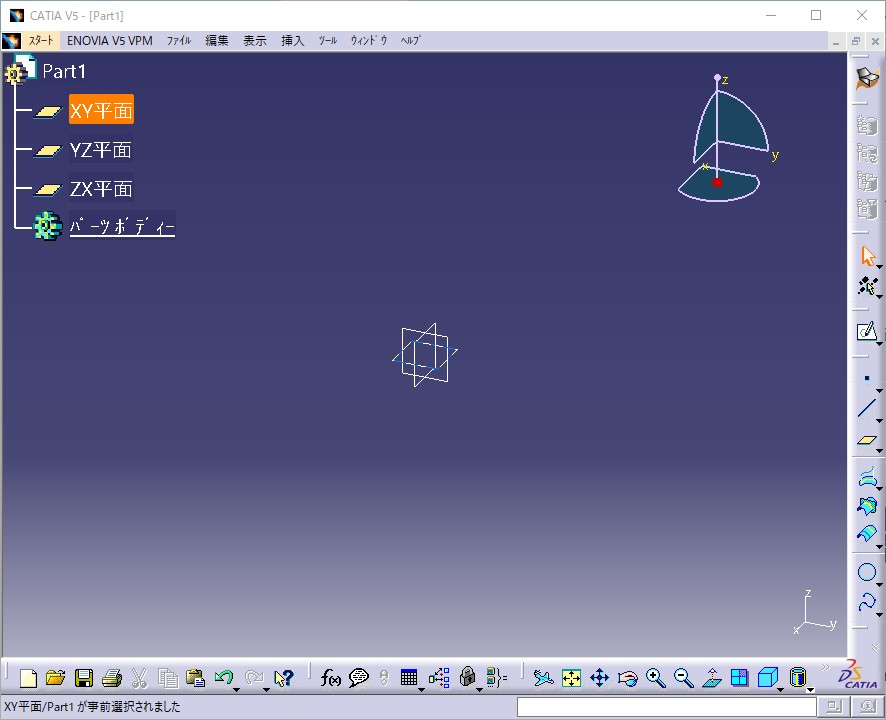Viewport: 886px width, 720px height.
Task: Select パーツボディー in the tree
Action: (122, 226)
